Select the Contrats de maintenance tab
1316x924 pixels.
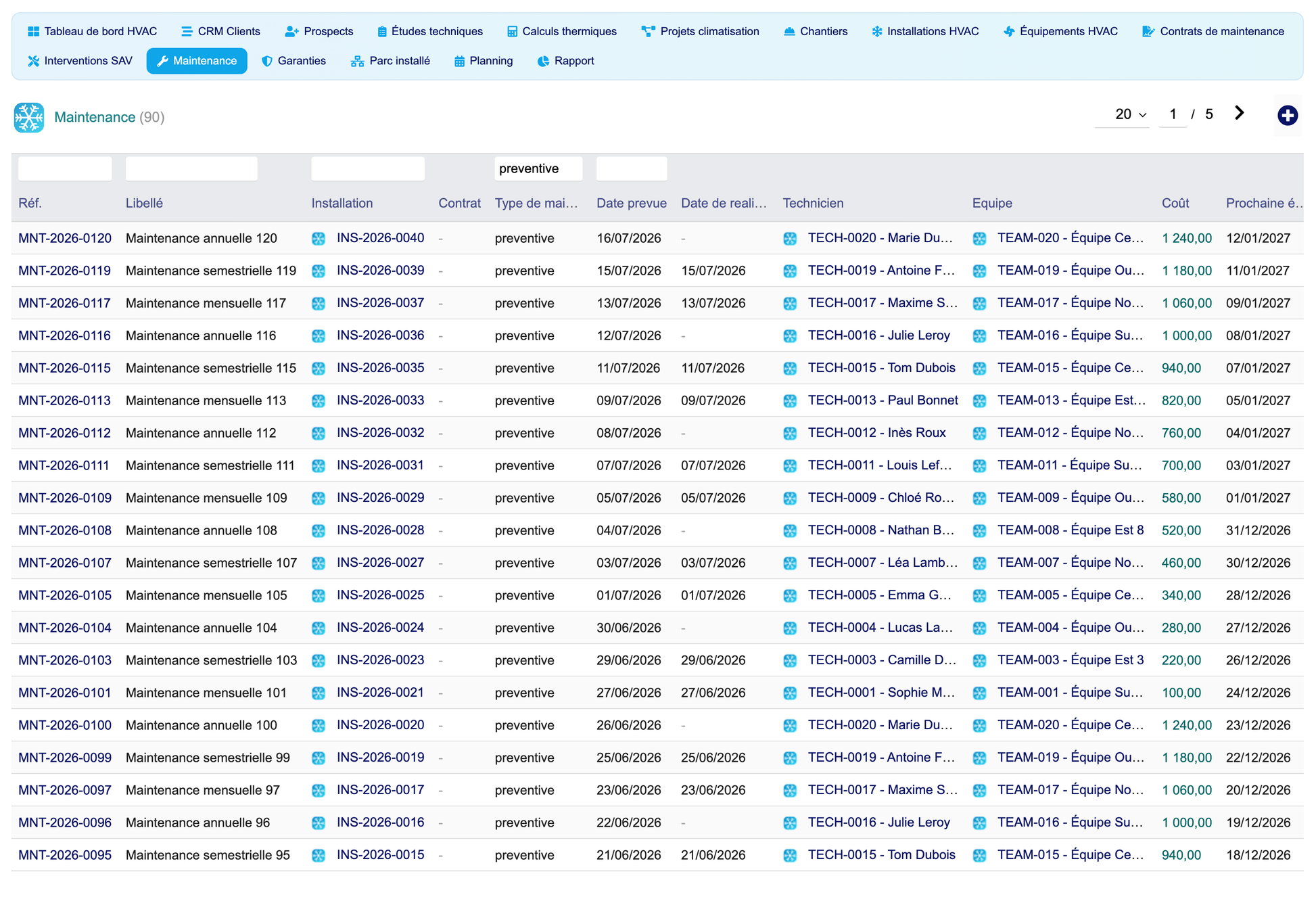coord(1213,31)
